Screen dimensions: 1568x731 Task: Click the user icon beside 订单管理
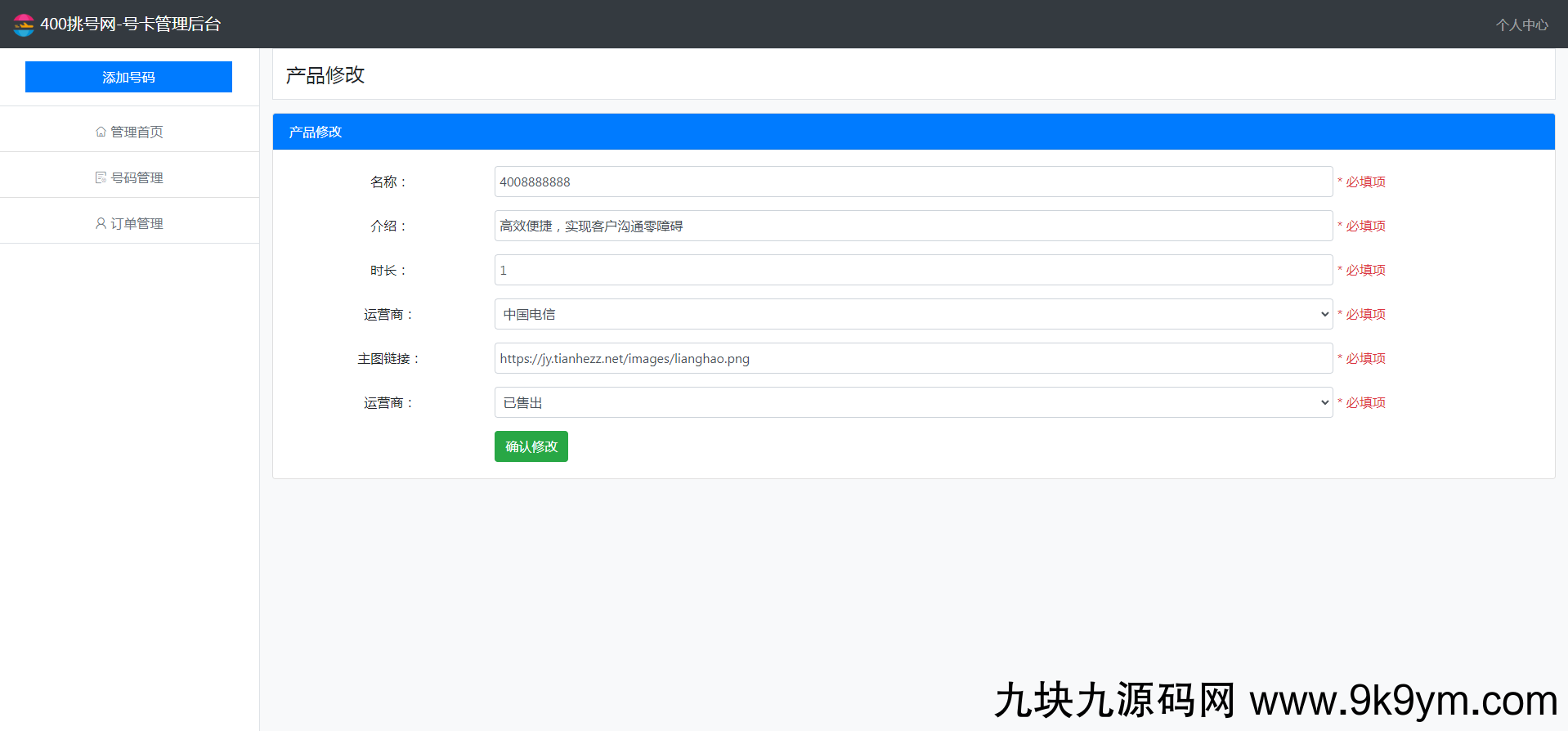101,223
